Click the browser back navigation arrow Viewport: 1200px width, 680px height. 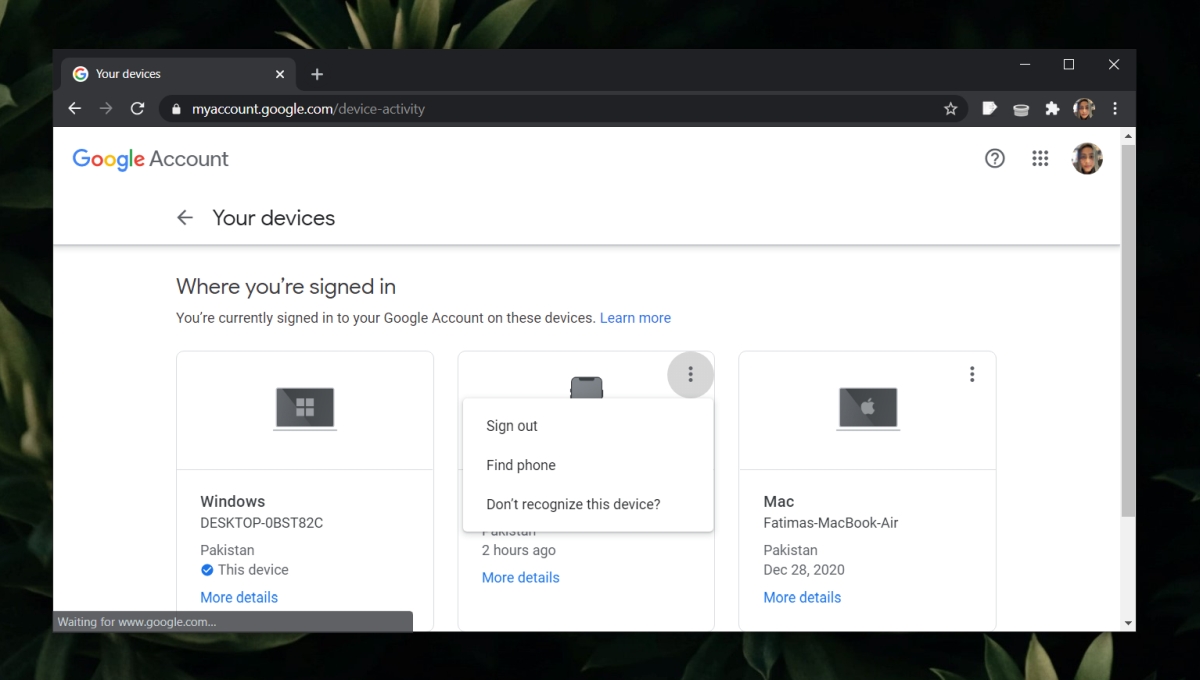tap(75, 109)
